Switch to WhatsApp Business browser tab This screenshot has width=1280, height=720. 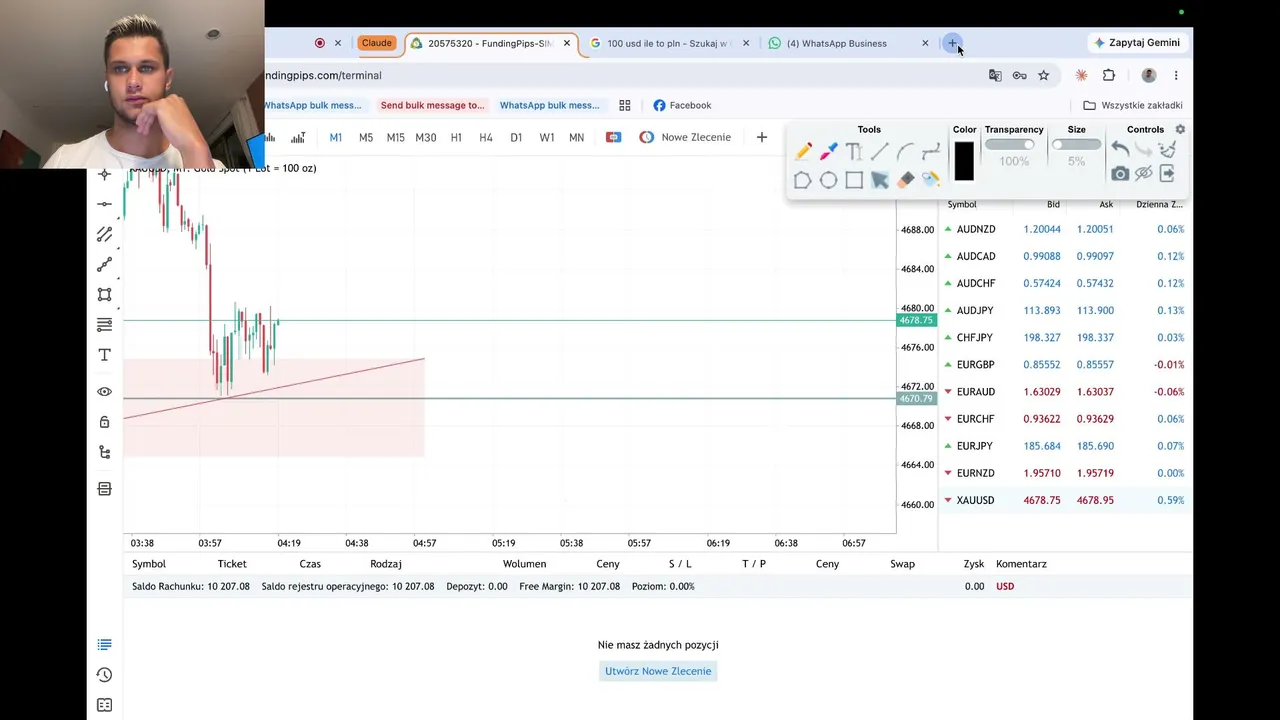pos(849,43)
